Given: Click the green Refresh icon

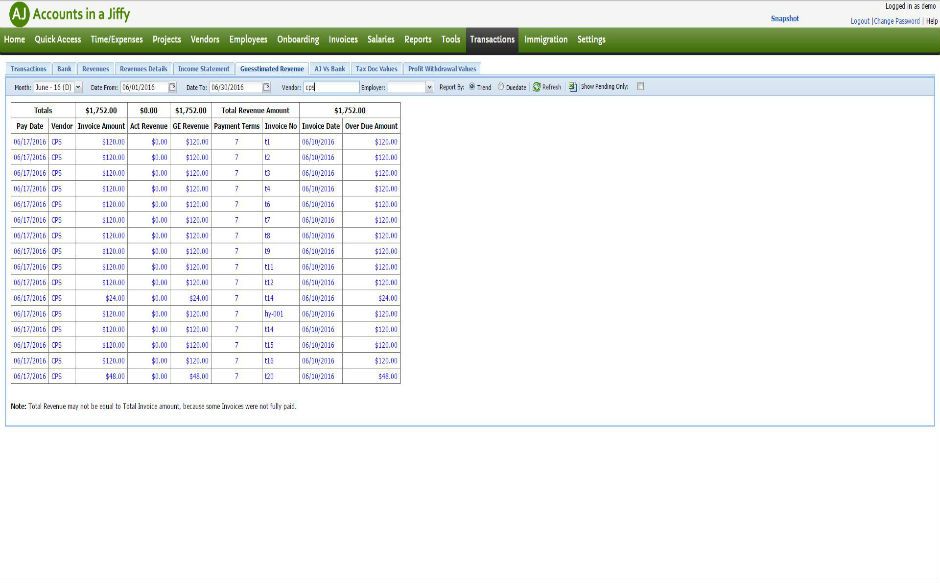Looking at the screenshot, I should 537,87.
